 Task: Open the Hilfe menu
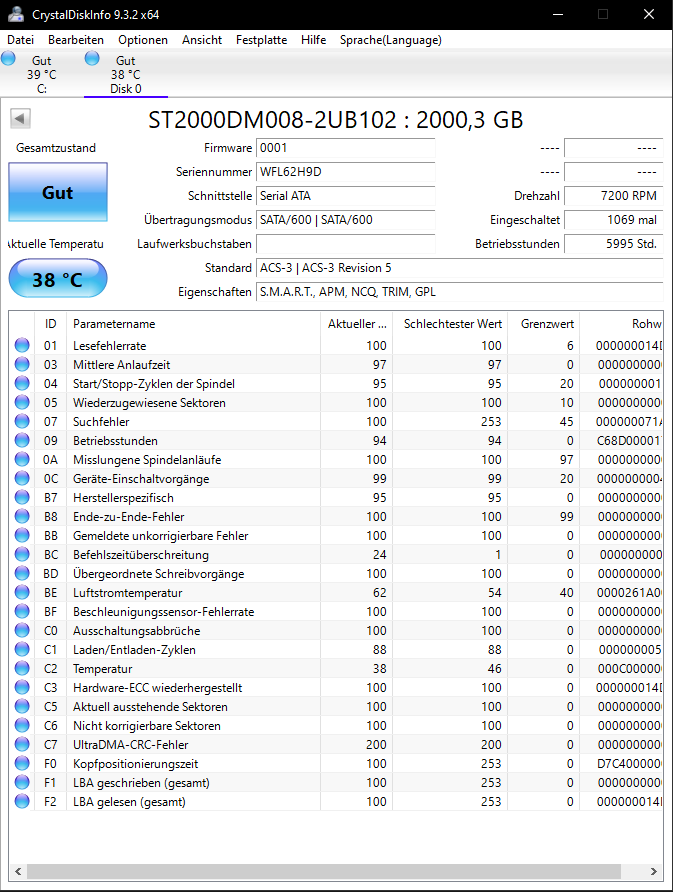[x=313, y=40]
